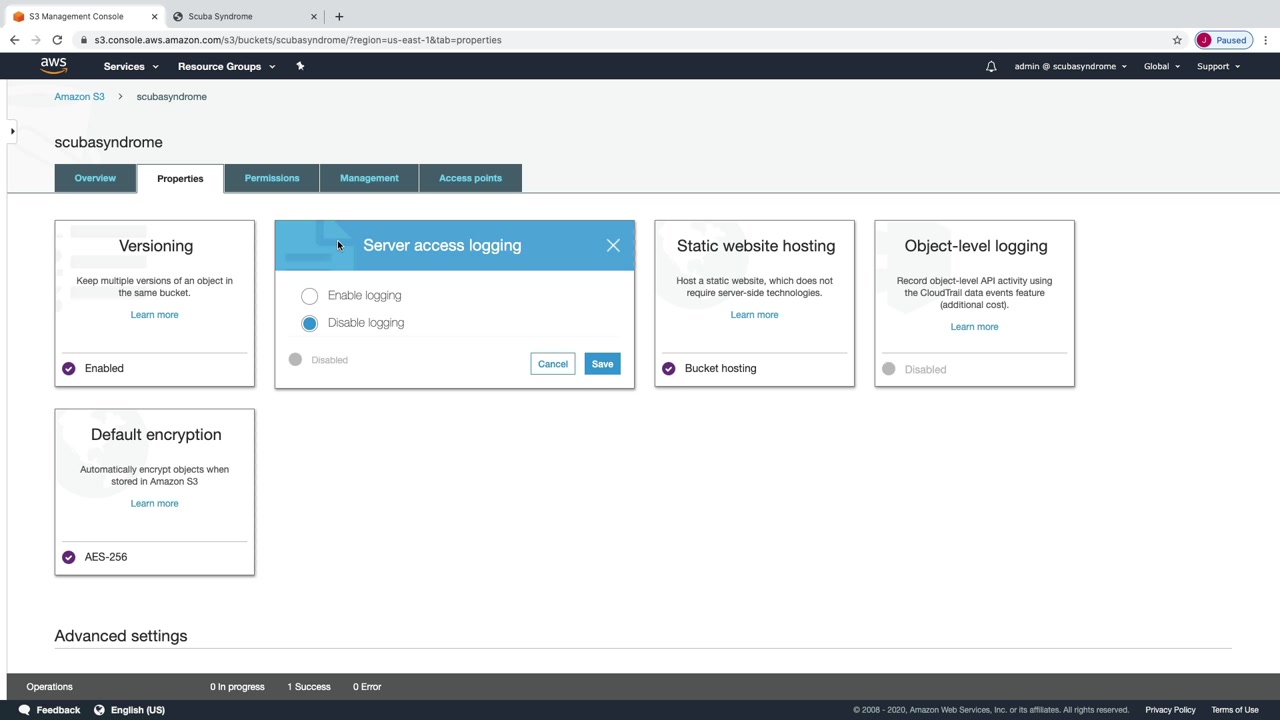Click the Save button for logging
Image resolution: width=1280 pixels, height=720 pixels.
(x=602, y=364)
